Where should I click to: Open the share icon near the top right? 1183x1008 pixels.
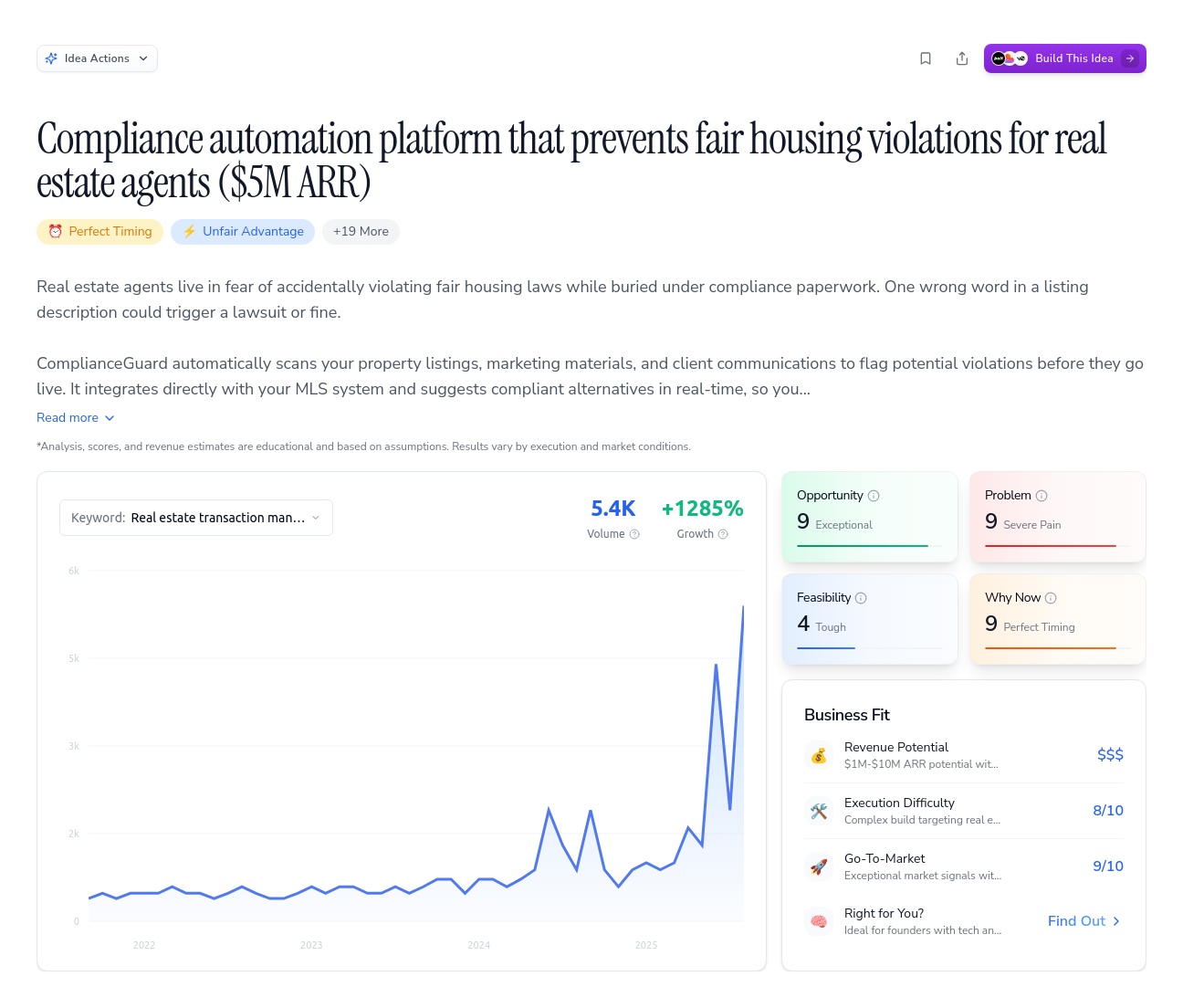(x=962, y=58)
